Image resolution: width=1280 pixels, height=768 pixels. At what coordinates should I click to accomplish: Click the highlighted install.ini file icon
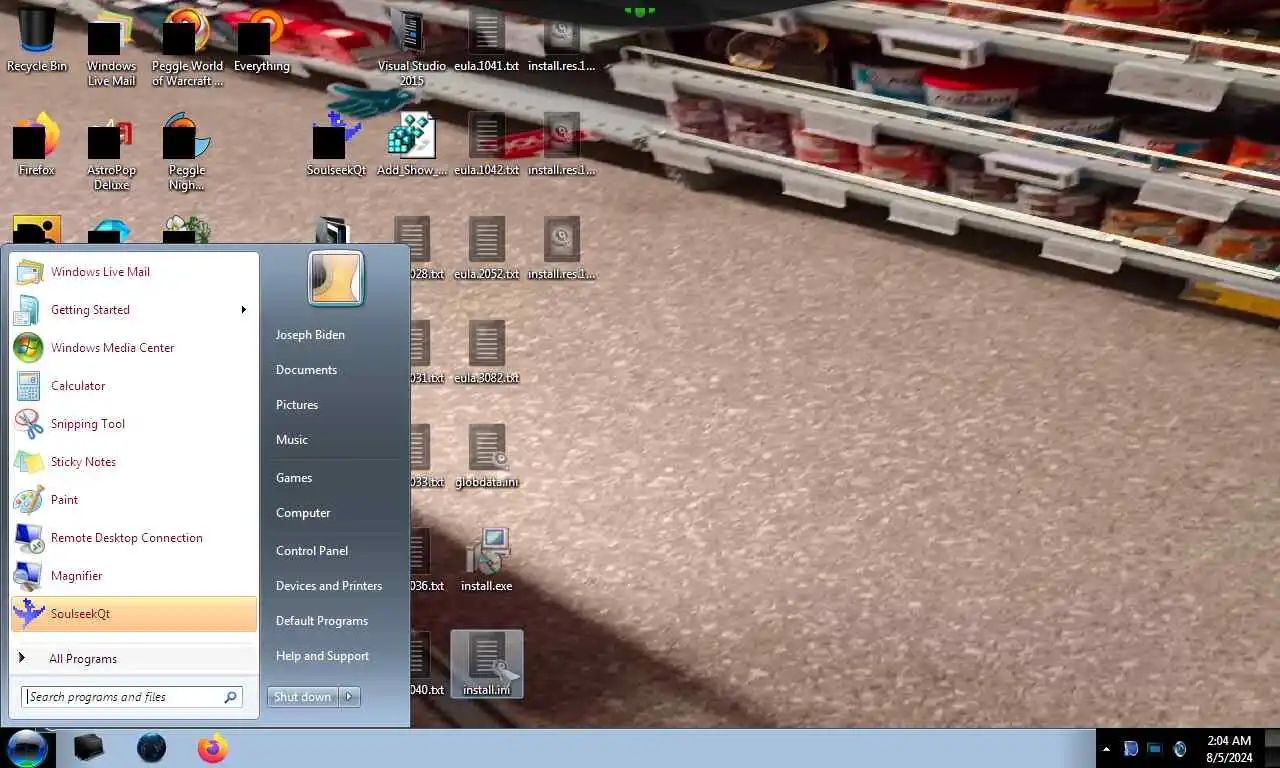tap(487, 664)
